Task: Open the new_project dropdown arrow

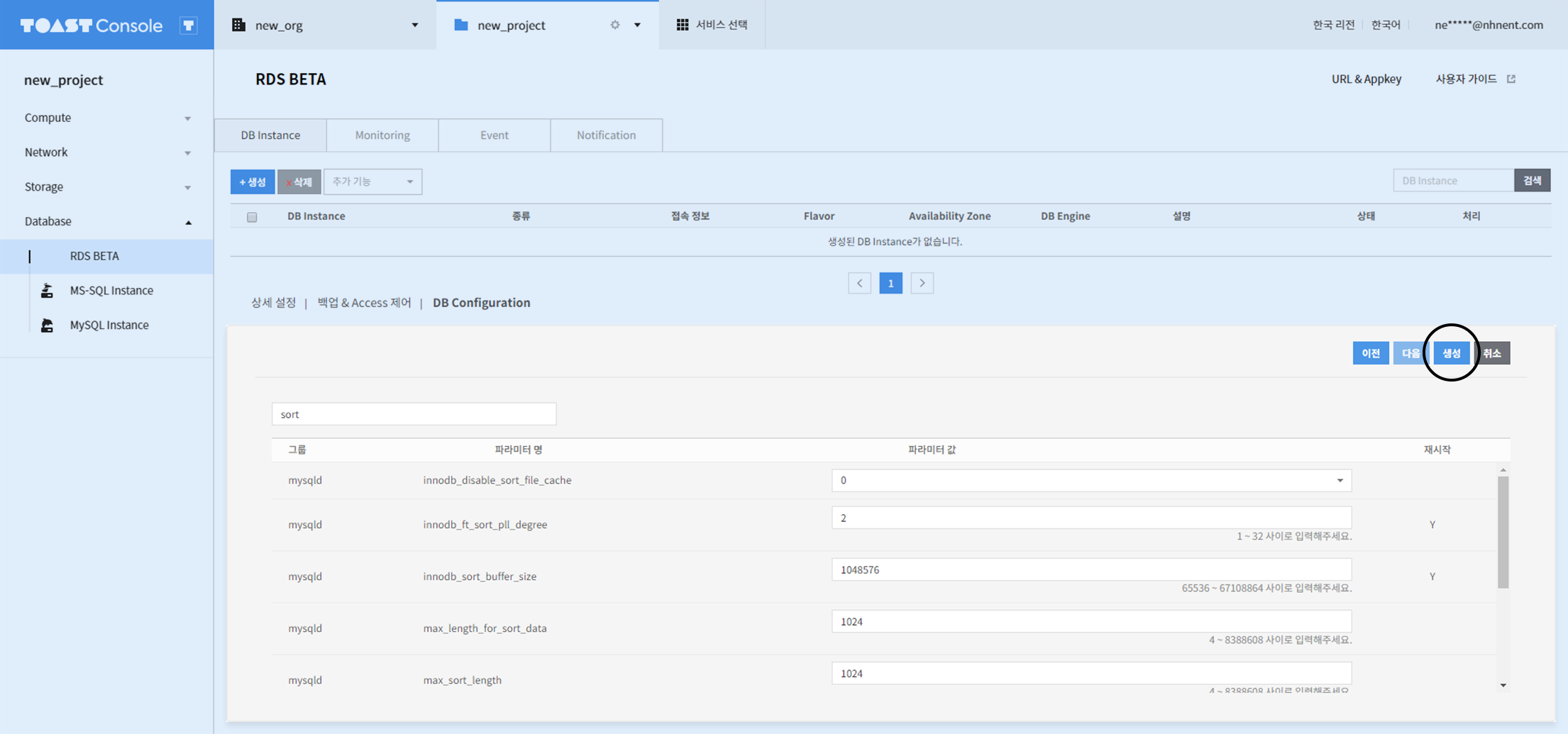Action: (637, 25)
